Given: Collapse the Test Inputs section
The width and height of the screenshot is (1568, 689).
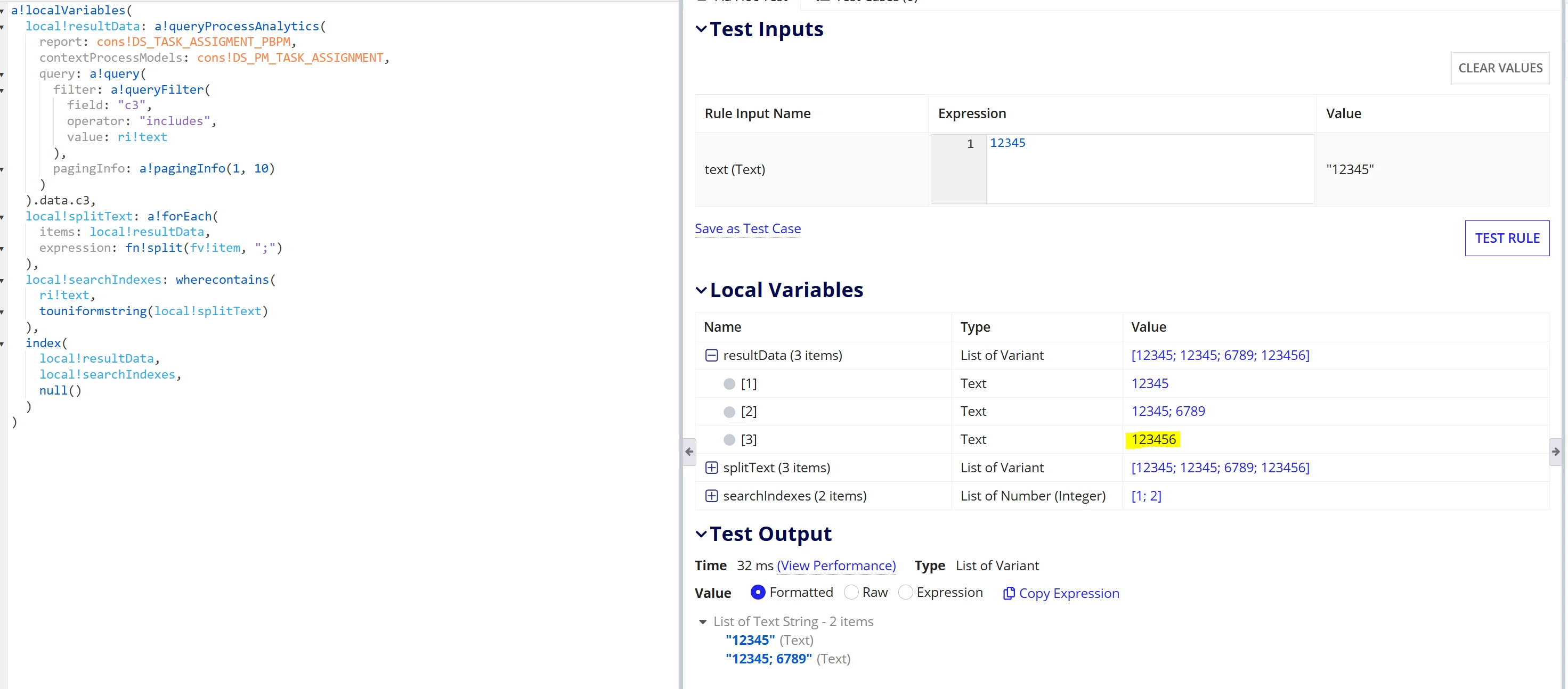Looking at the screenshot, I should tap(701, 29).
